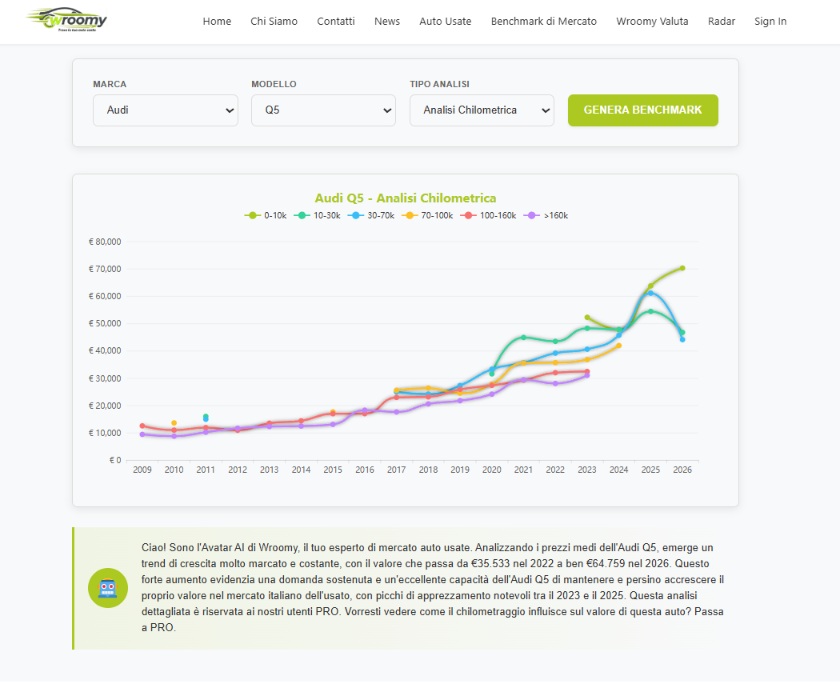840x682 pixels.
Task: Click the TIPO ANALISI field label
Action: [440, 84]
